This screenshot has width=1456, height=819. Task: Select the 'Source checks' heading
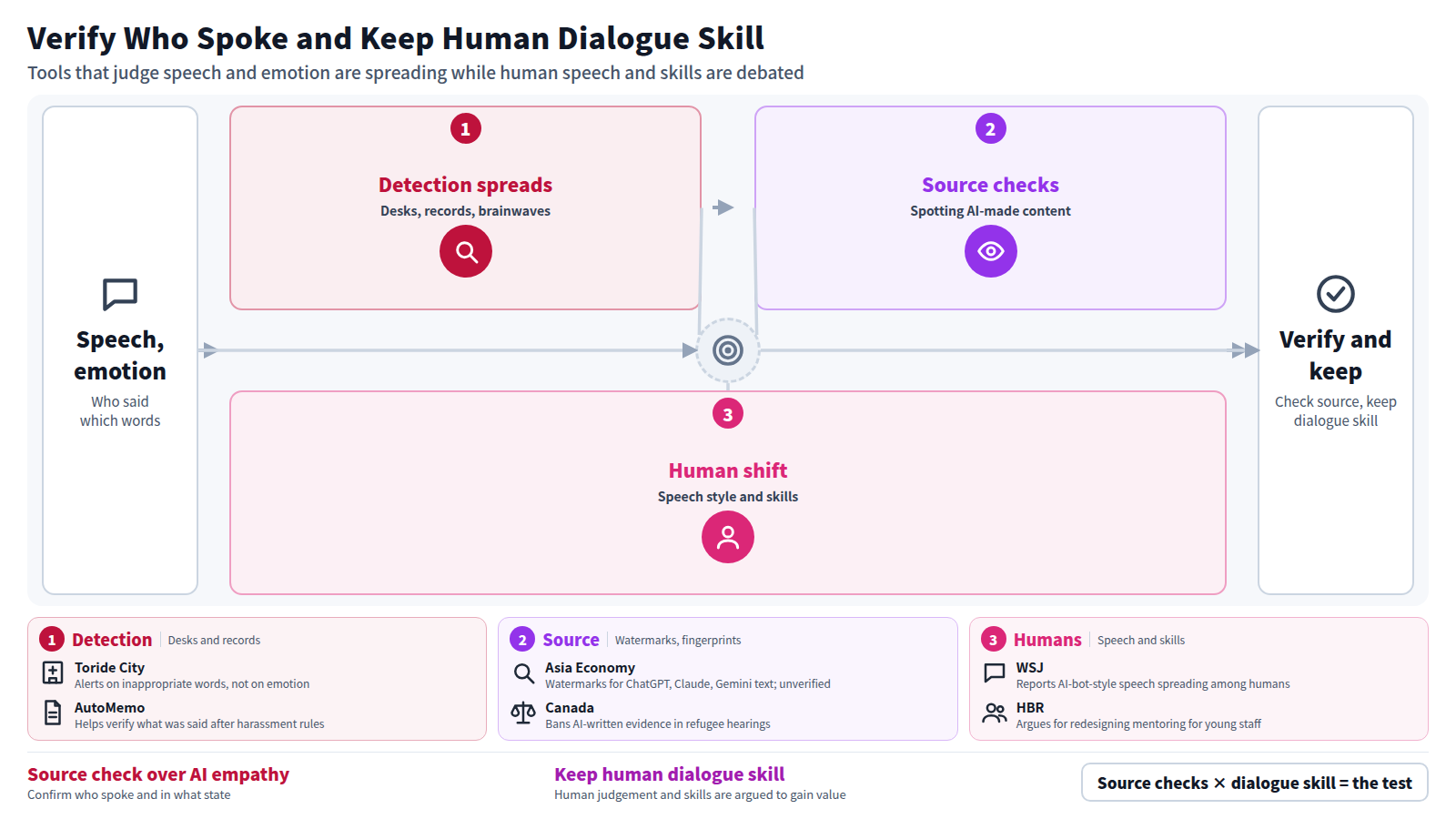tap(991, 185)
